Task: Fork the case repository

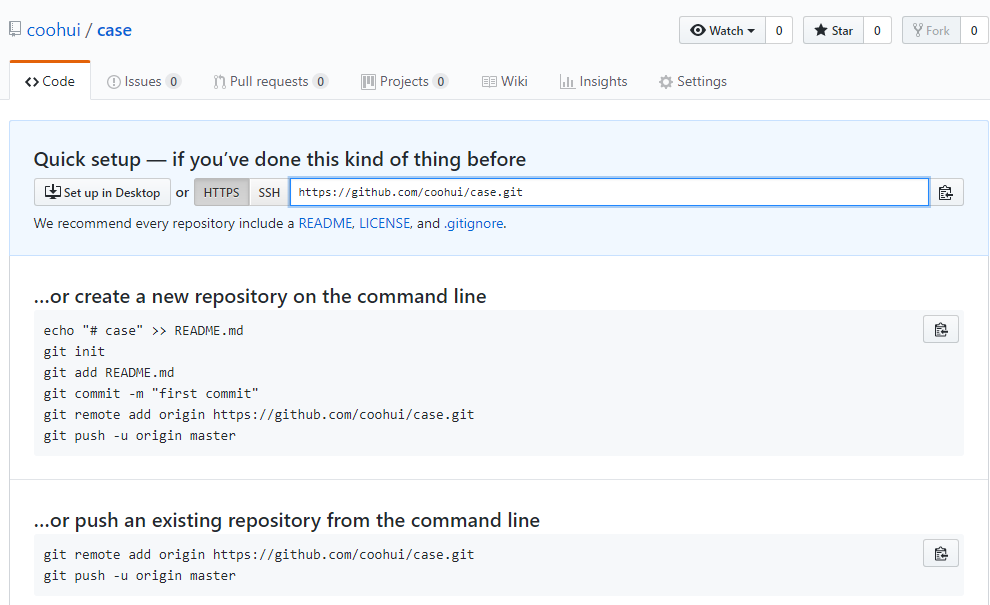Action: (931, 30)
